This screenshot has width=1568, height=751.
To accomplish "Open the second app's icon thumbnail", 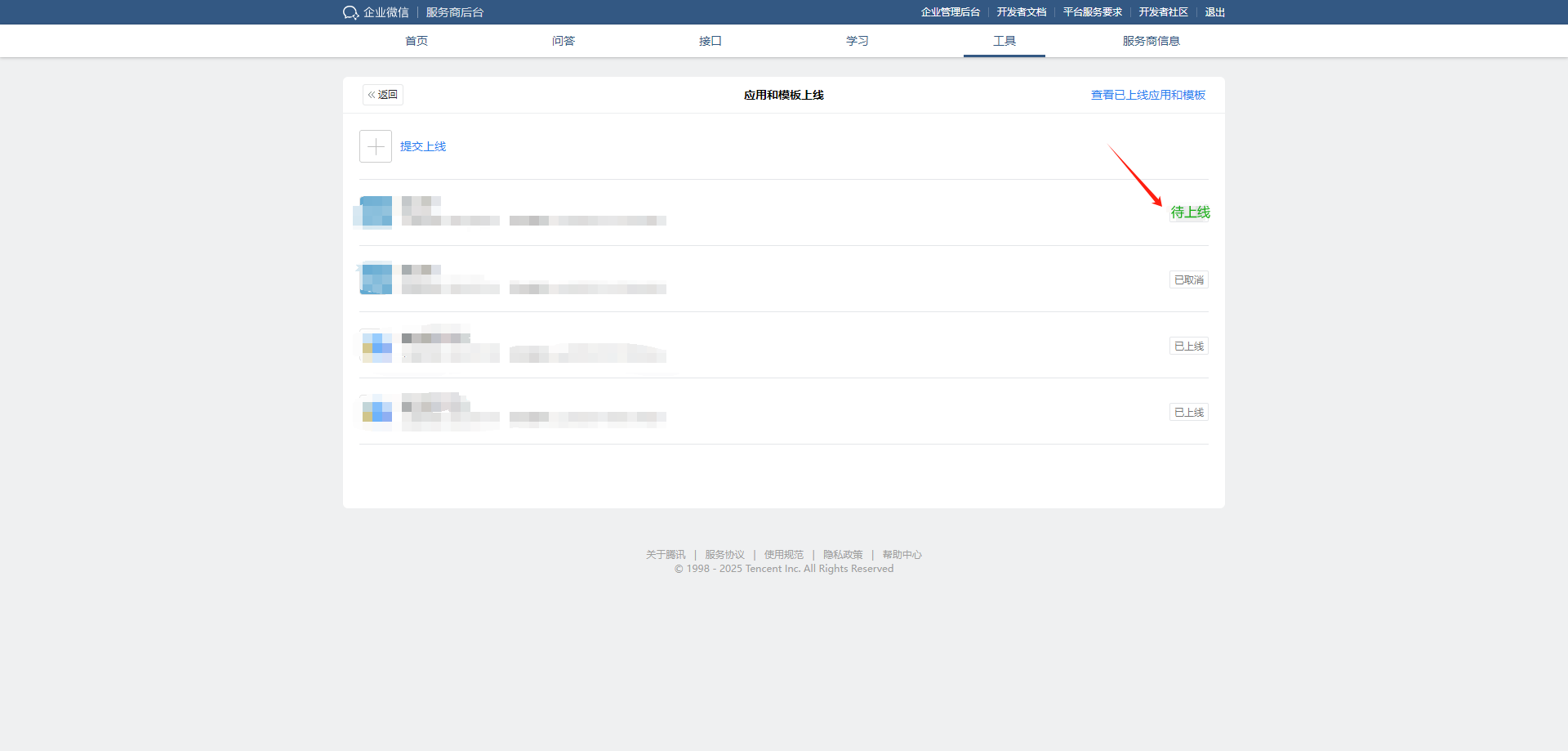I will coord(376,279).
